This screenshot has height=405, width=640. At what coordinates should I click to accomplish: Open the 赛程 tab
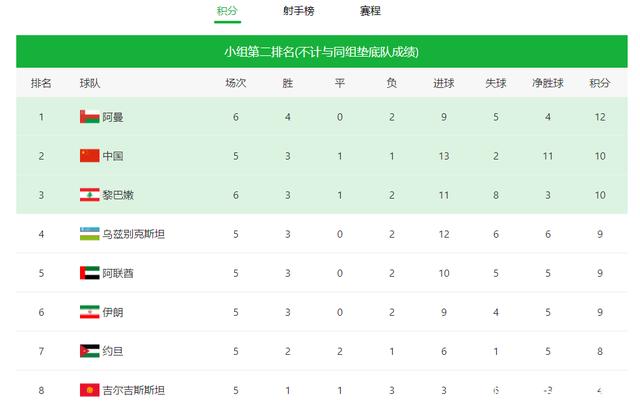(x=370, y=12)
